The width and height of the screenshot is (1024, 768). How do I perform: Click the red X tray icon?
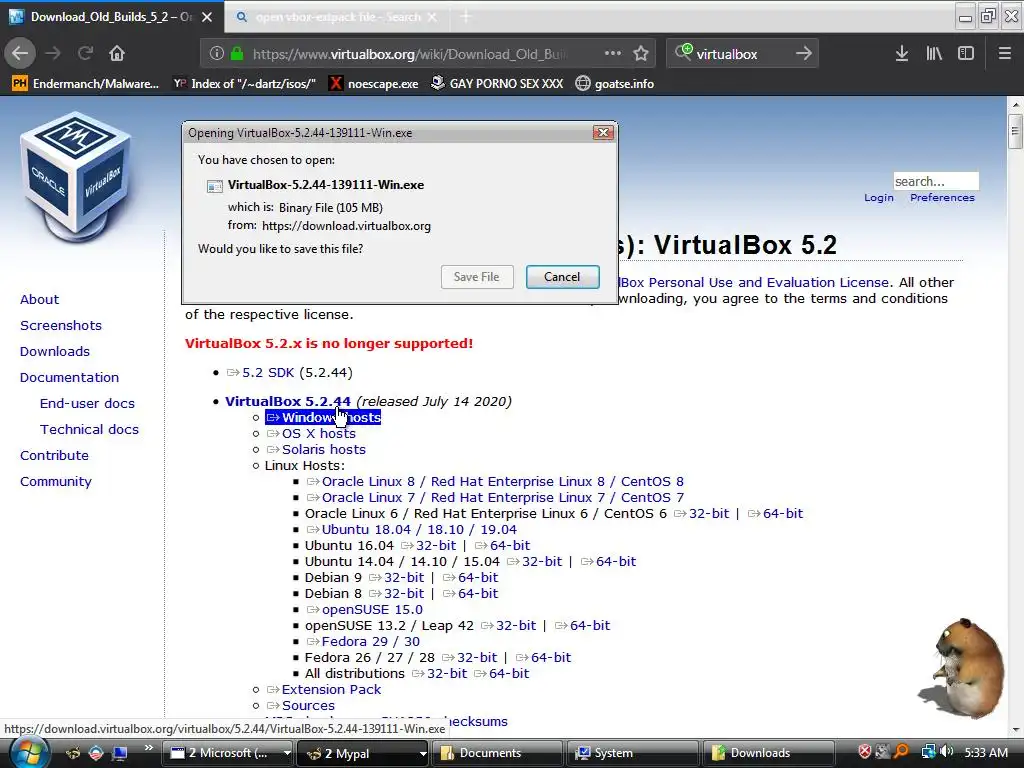coord(865,752)
